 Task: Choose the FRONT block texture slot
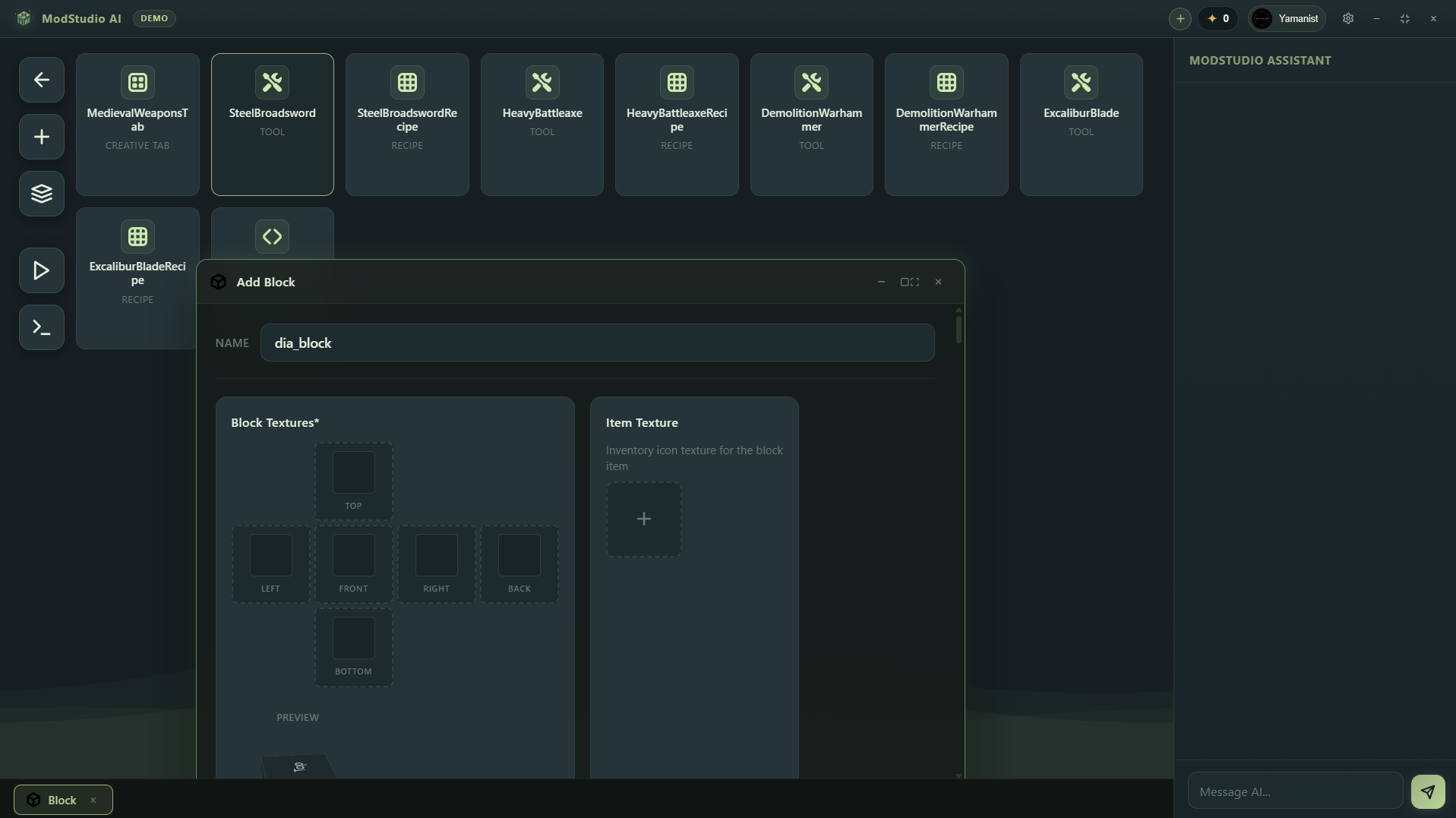tap(354, 564)
